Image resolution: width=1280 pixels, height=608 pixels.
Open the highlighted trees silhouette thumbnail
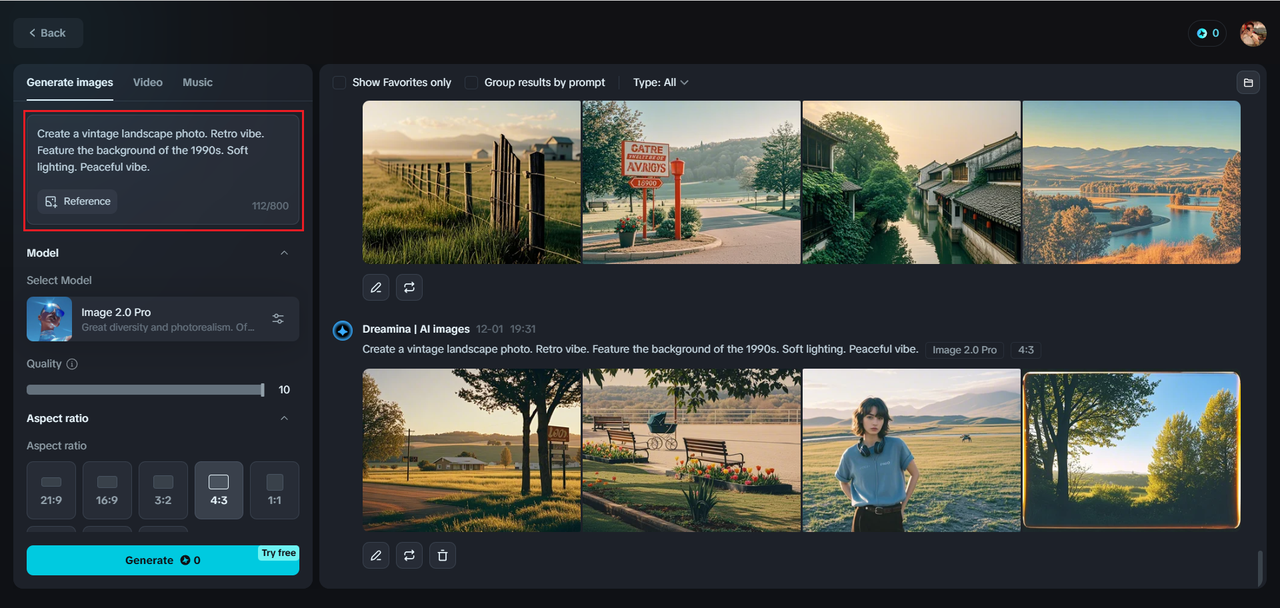[1131, 450]
